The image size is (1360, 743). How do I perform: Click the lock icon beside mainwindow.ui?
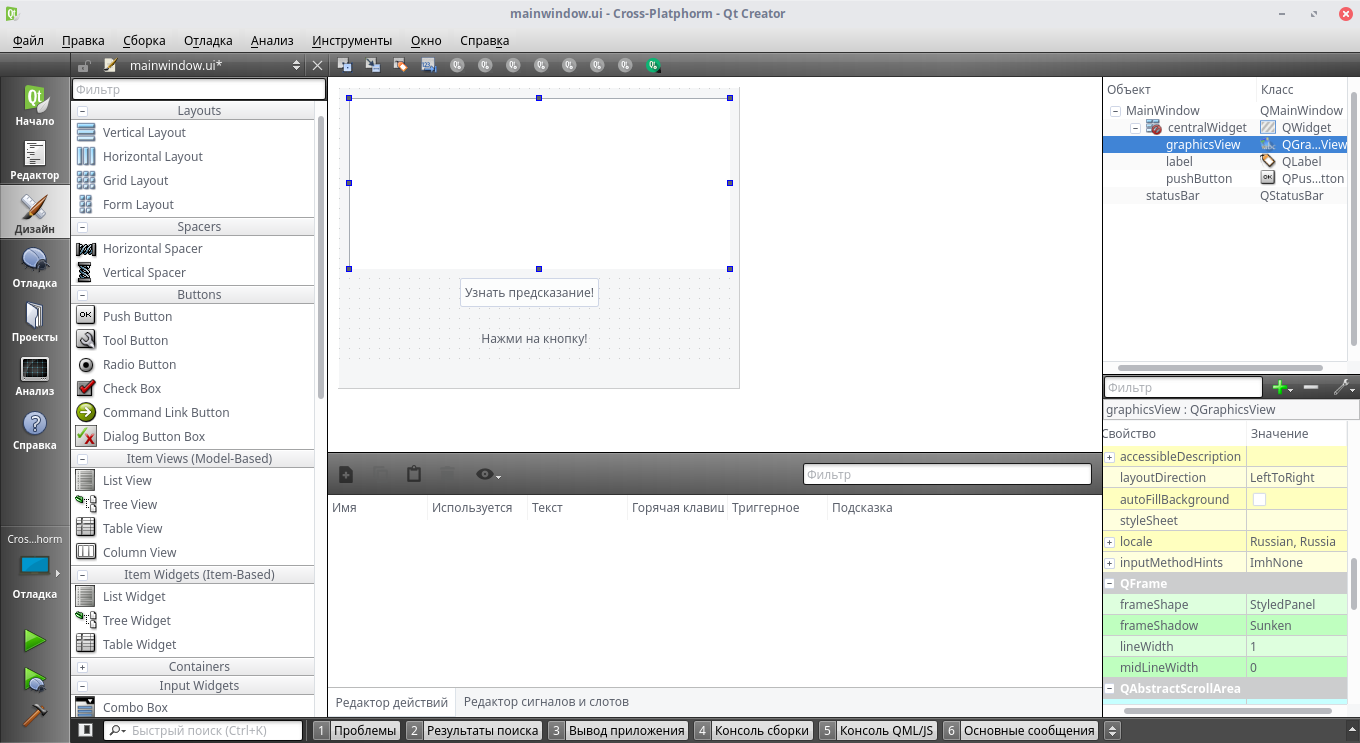pos(85,65)
